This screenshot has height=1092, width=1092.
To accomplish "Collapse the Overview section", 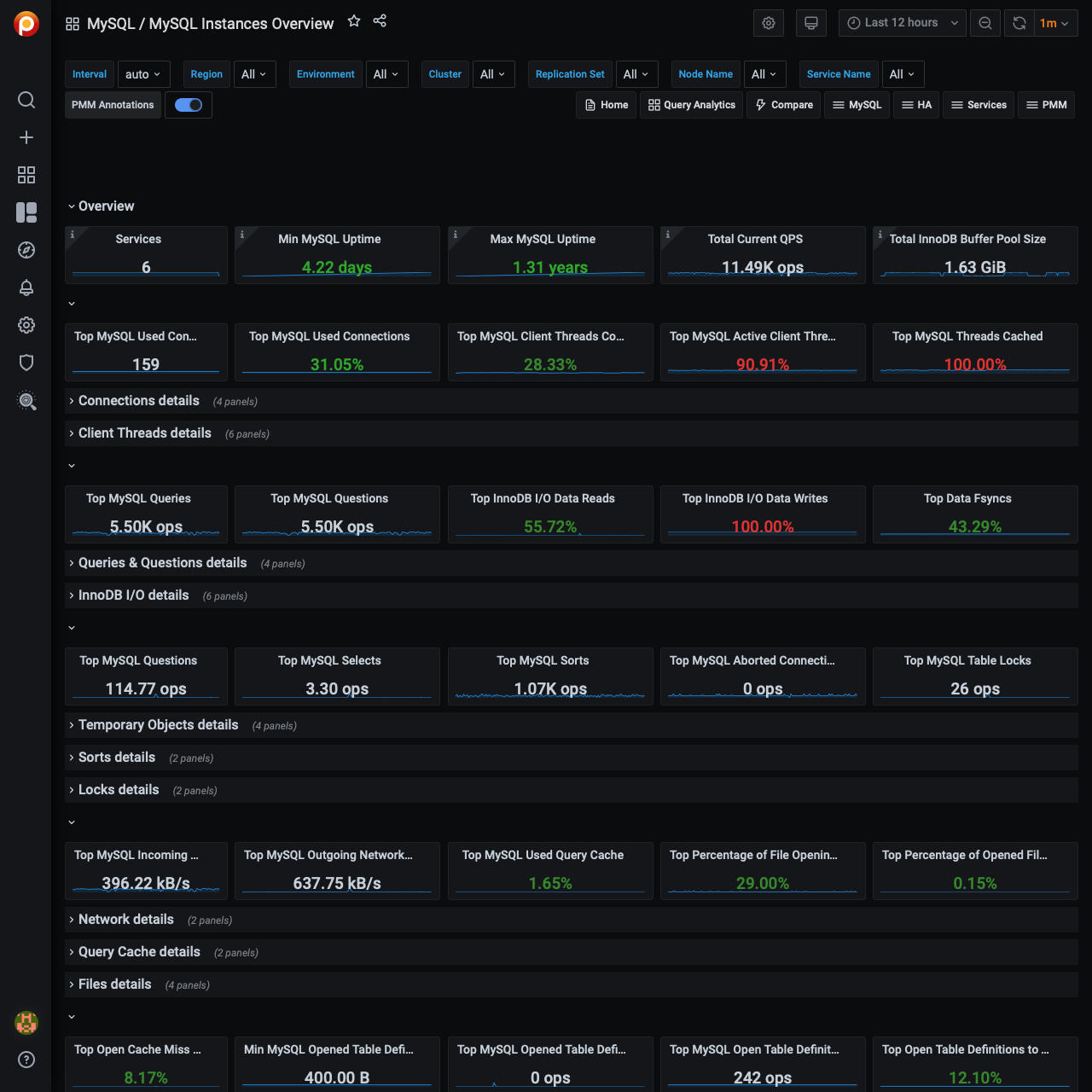I will [106, 206].
